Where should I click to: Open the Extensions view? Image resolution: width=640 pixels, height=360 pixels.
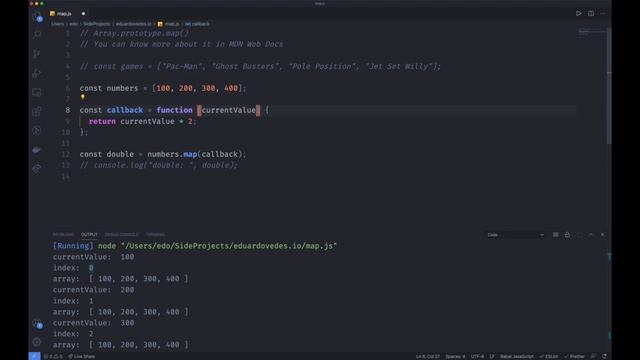click(37, 111)
